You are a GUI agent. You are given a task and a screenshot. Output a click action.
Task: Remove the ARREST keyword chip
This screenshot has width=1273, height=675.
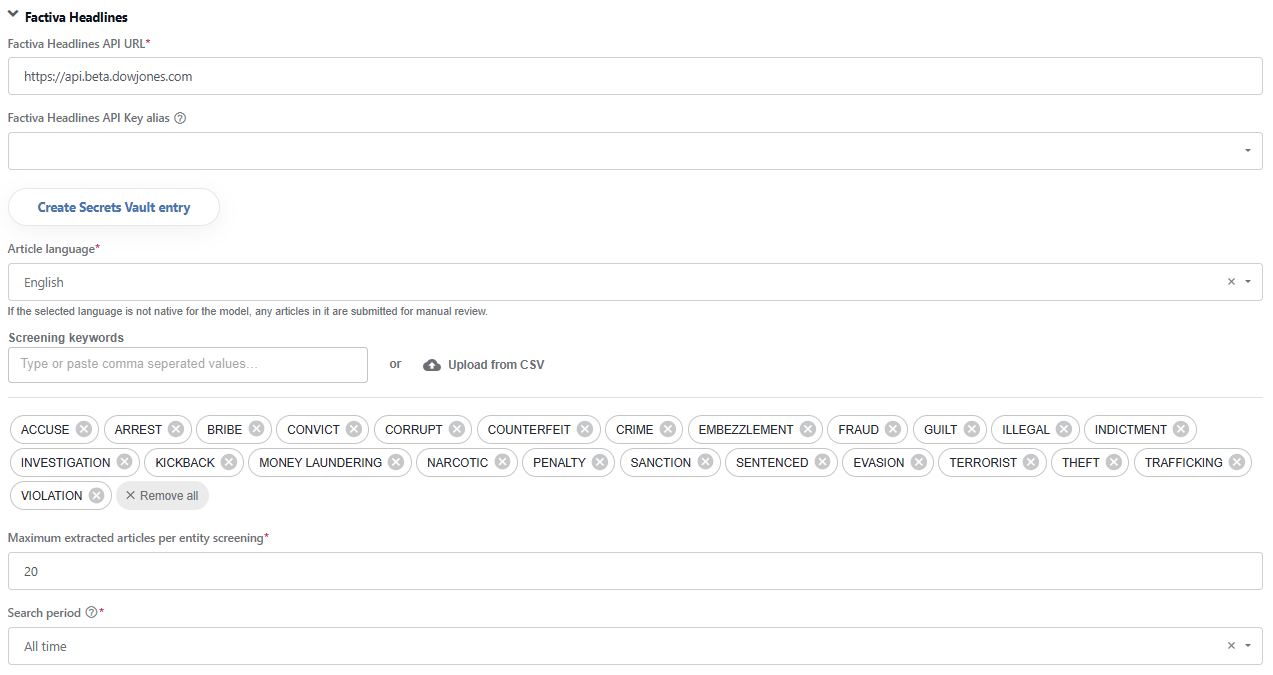[176, 429]
